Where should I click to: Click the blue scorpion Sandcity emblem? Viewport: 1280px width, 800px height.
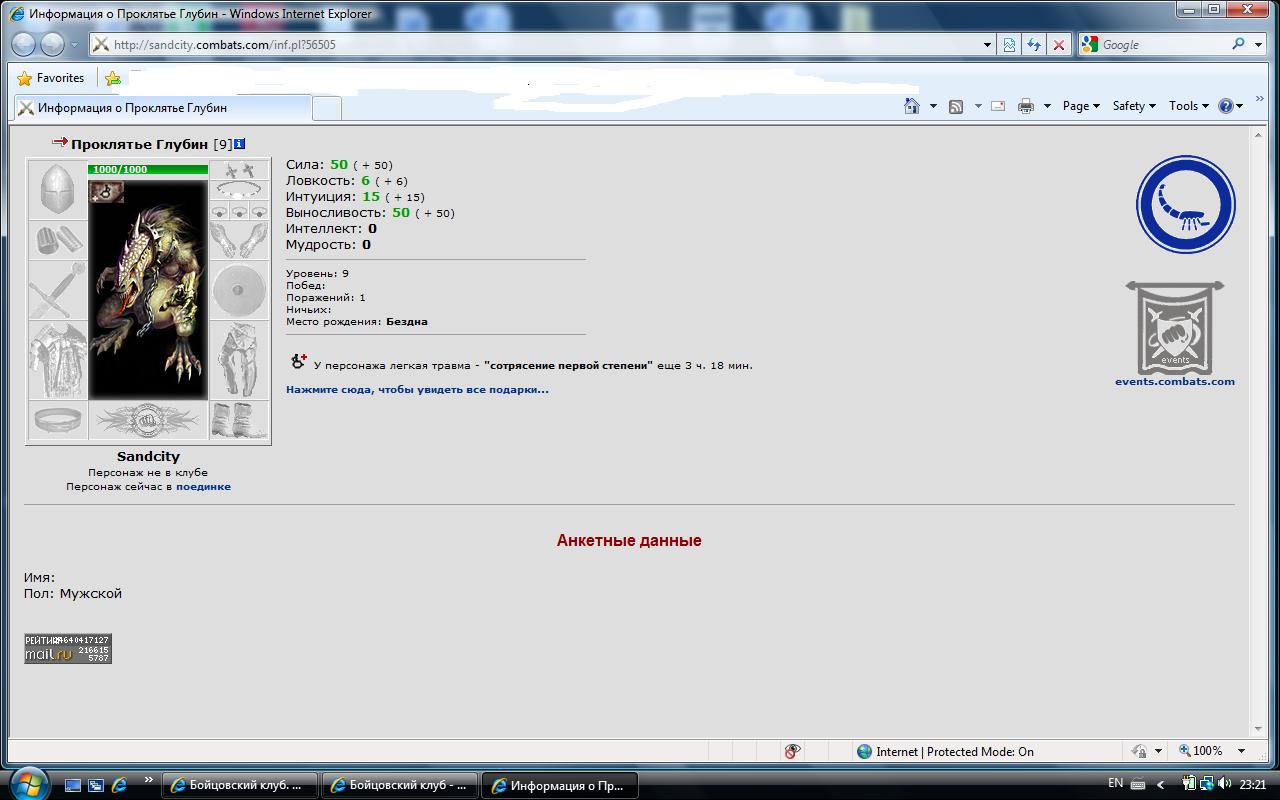click(x=1185, y=204)
